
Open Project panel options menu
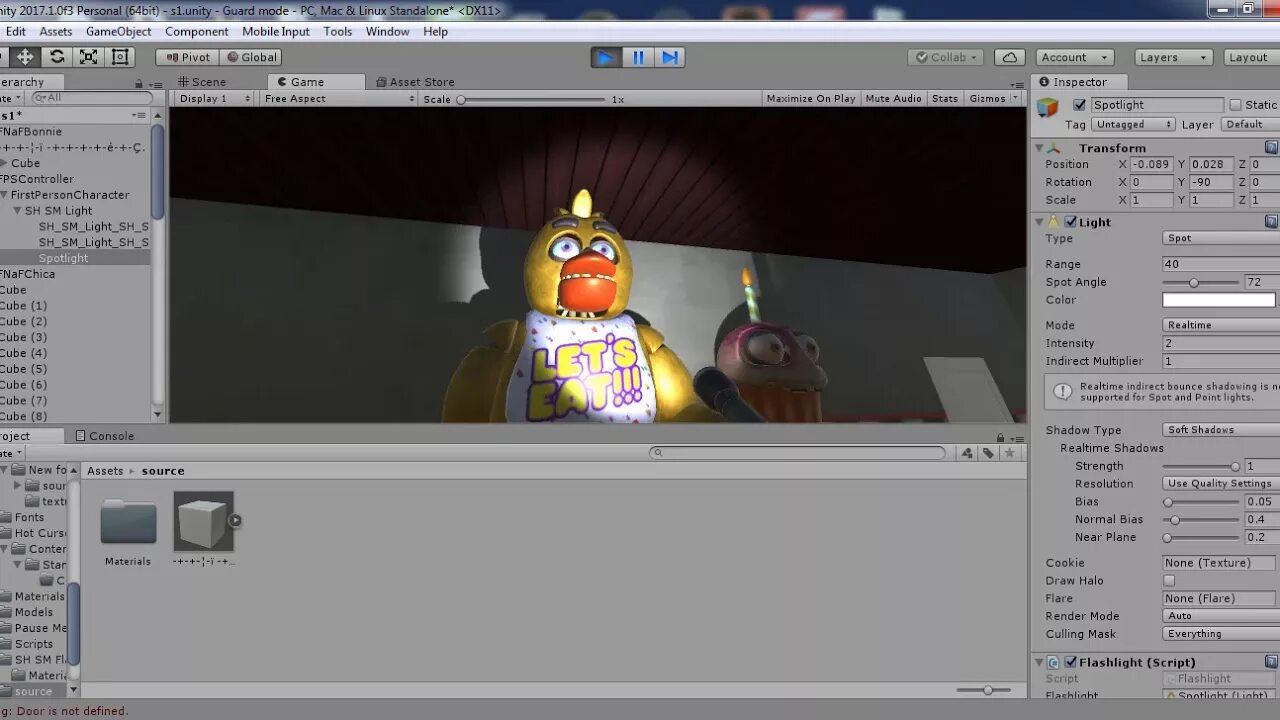1016,437
